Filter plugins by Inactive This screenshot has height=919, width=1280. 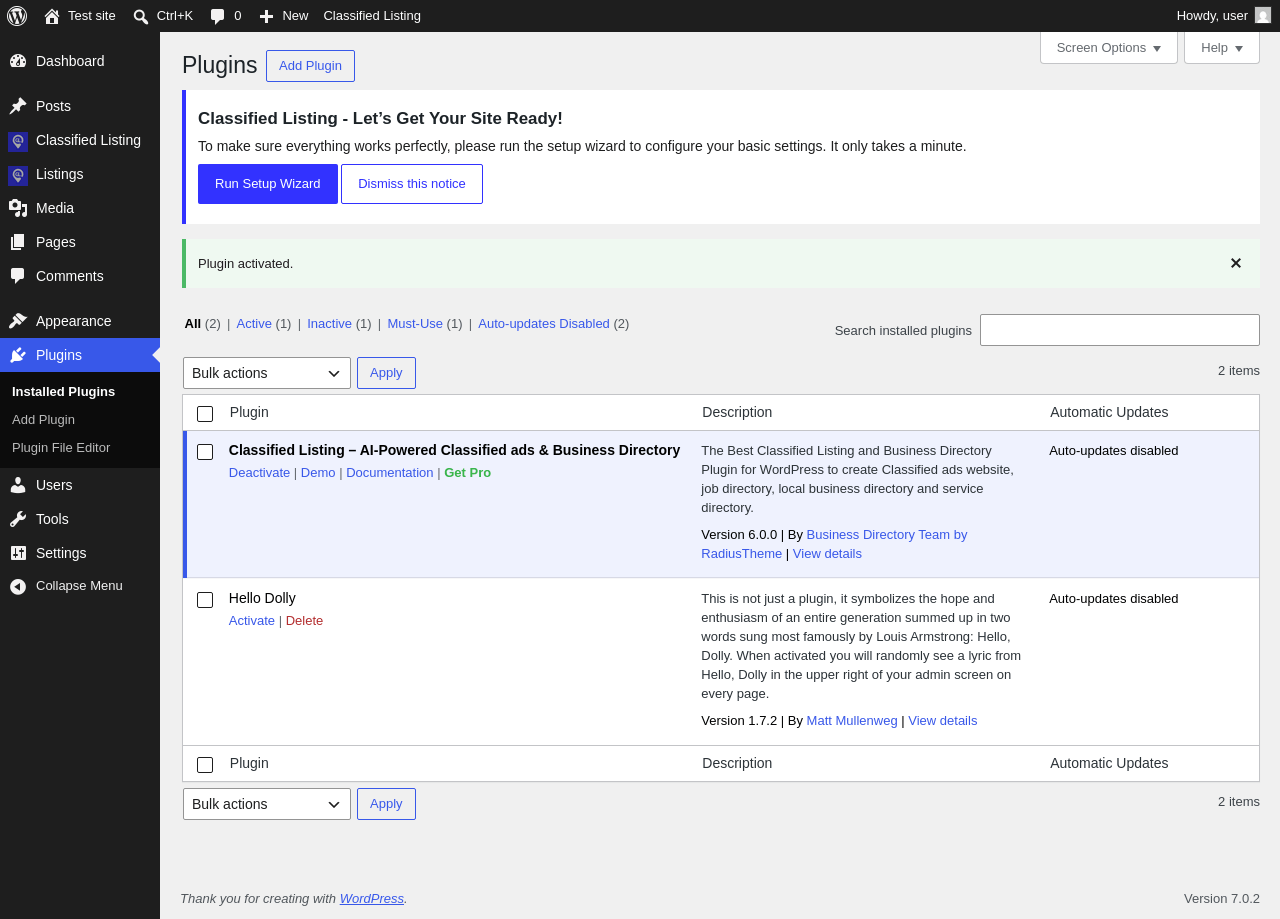(329, 324)
